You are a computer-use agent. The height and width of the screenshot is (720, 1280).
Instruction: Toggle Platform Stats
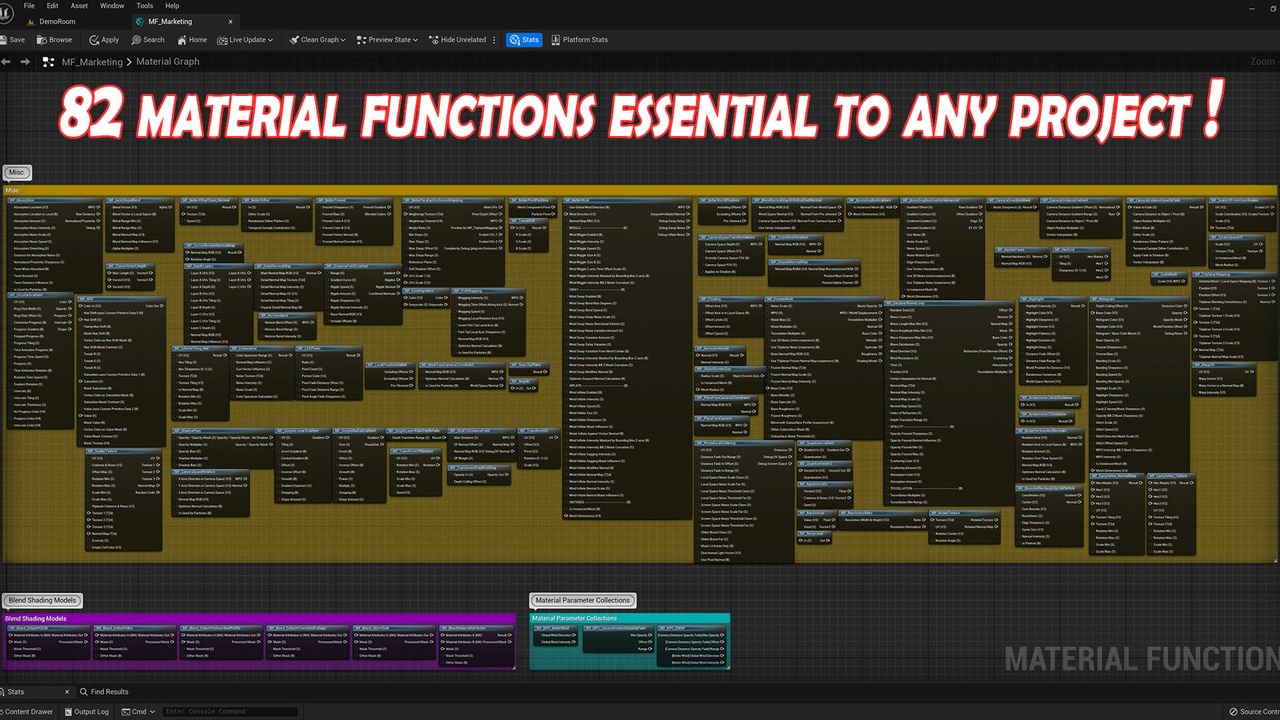tap(578, 40)
